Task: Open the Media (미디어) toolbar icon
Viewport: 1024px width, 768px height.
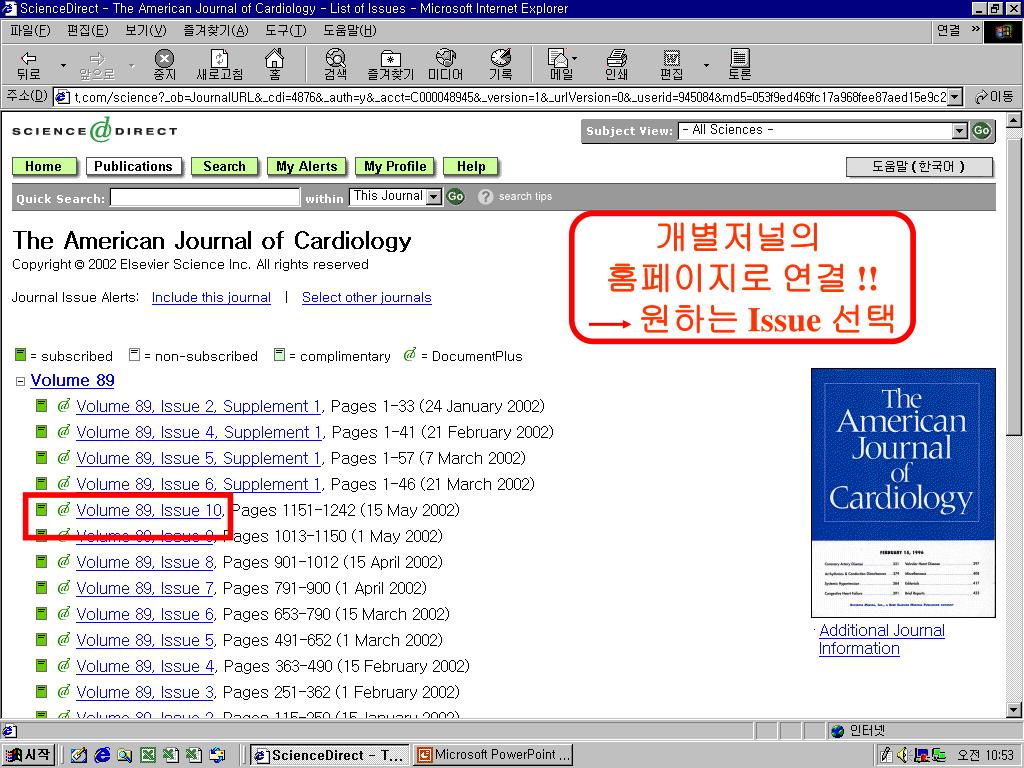Action: pos(445,65)
